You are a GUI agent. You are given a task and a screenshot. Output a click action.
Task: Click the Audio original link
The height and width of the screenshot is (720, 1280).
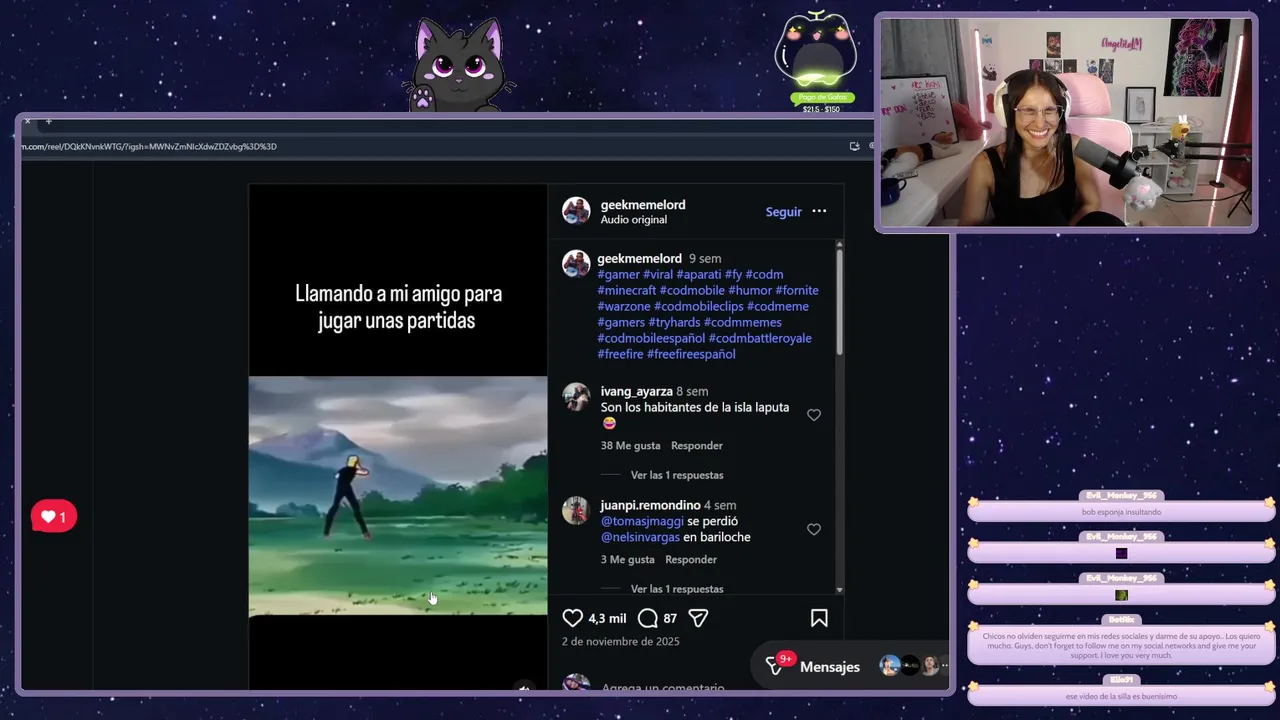(x=633, y=220)
